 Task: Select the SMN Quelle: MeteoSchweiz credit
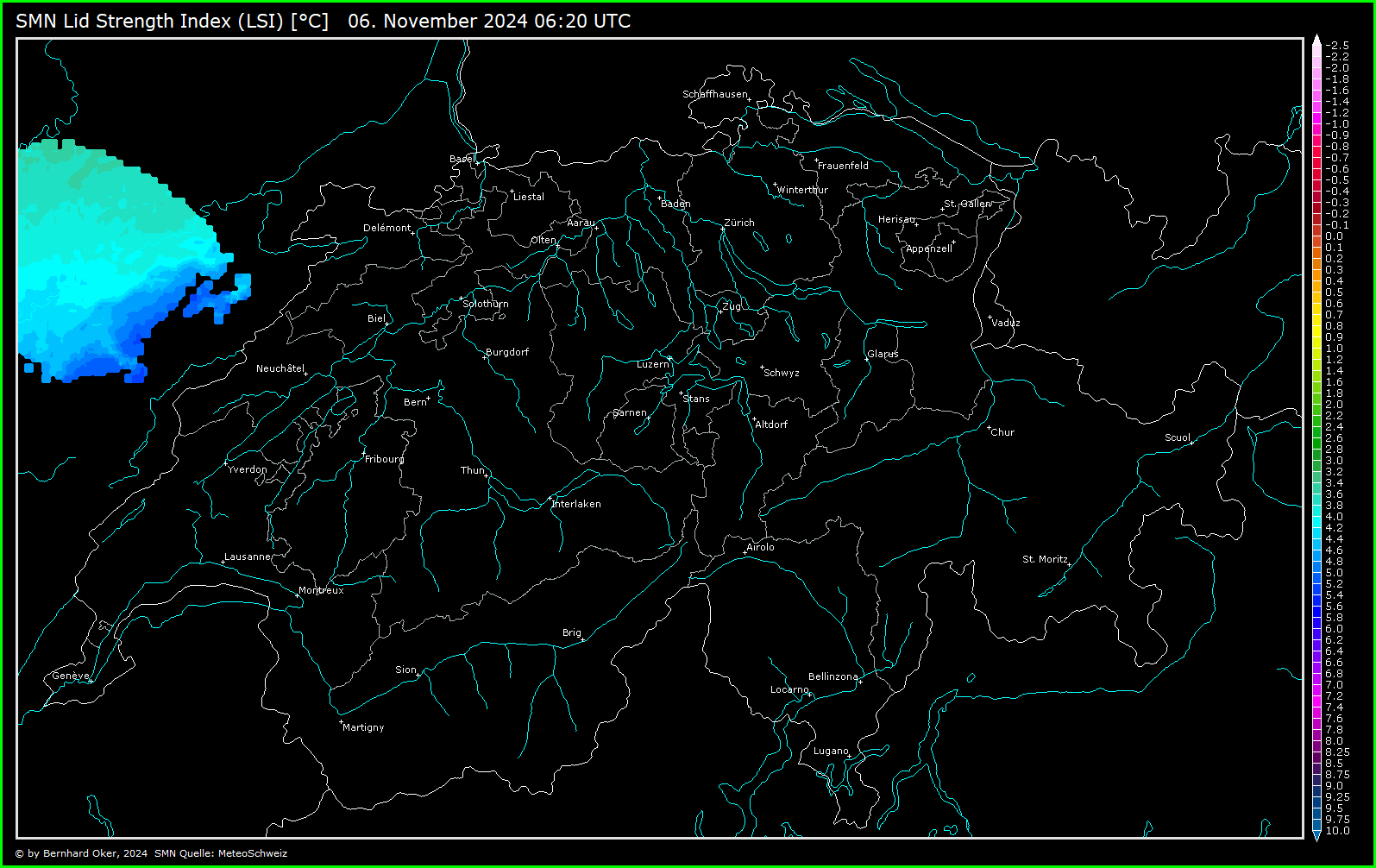pyautogui.click(x=221, y=853)
